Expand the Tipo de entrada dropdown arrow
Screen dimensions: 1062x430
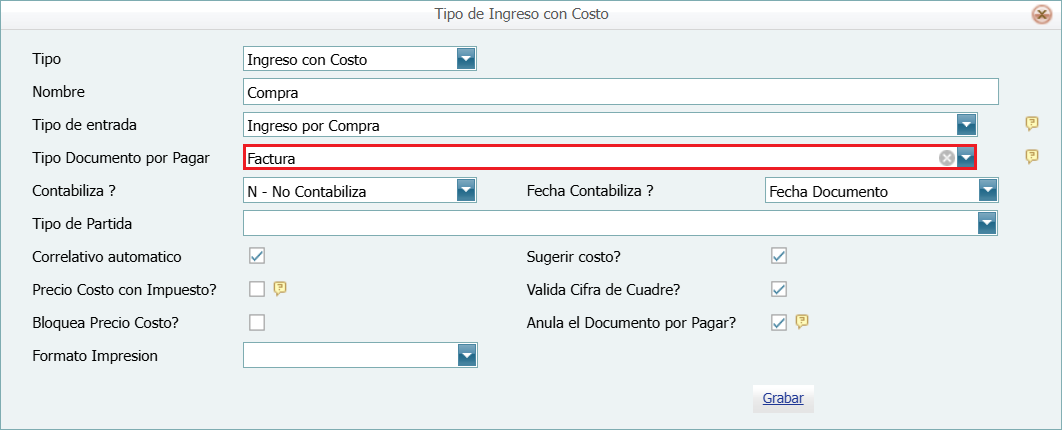click(965, 125)
